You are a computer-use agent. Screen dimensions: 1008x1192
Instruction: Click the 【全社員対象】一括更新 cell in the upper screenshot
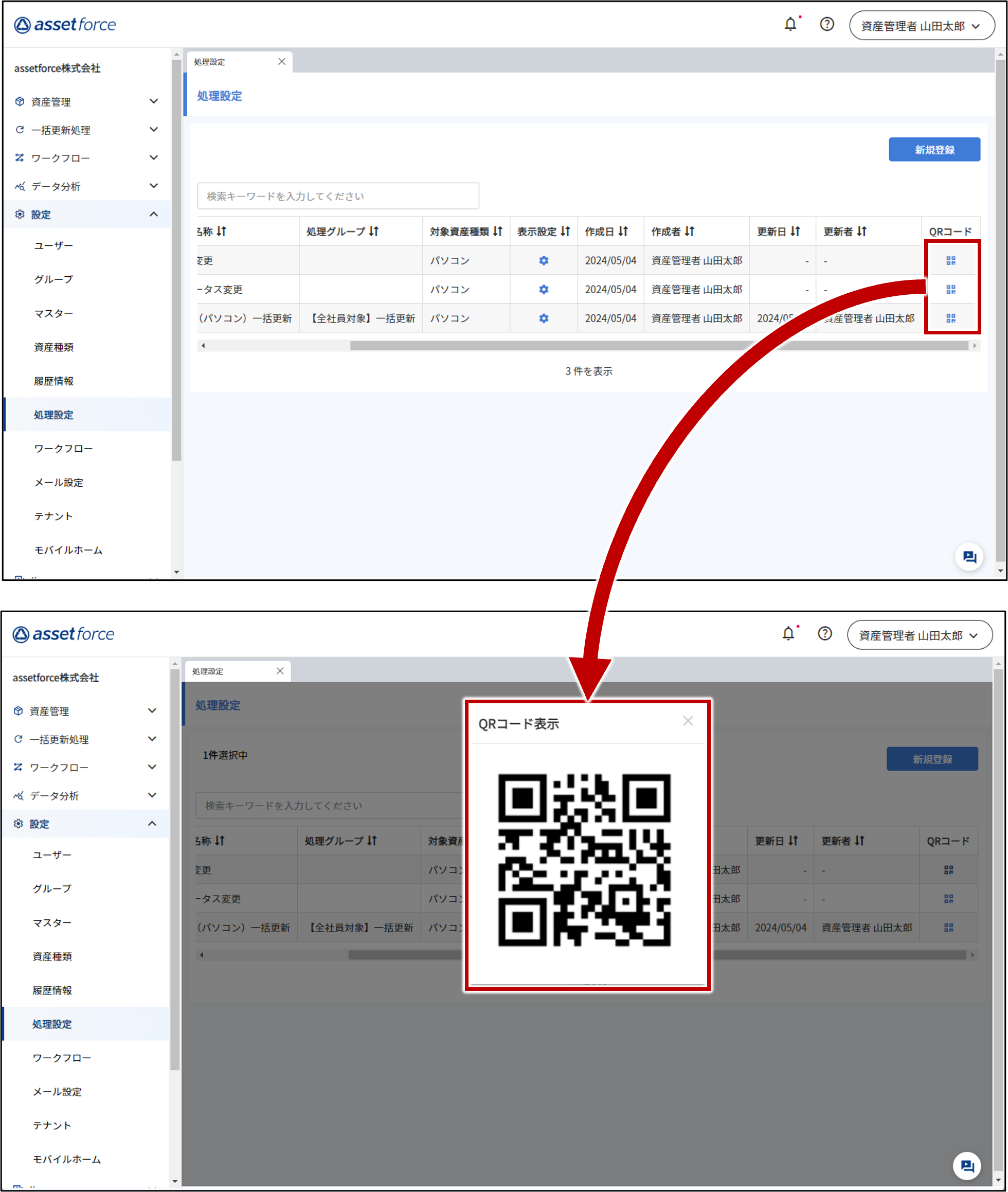pyautogui.click(x=361, y=318)
